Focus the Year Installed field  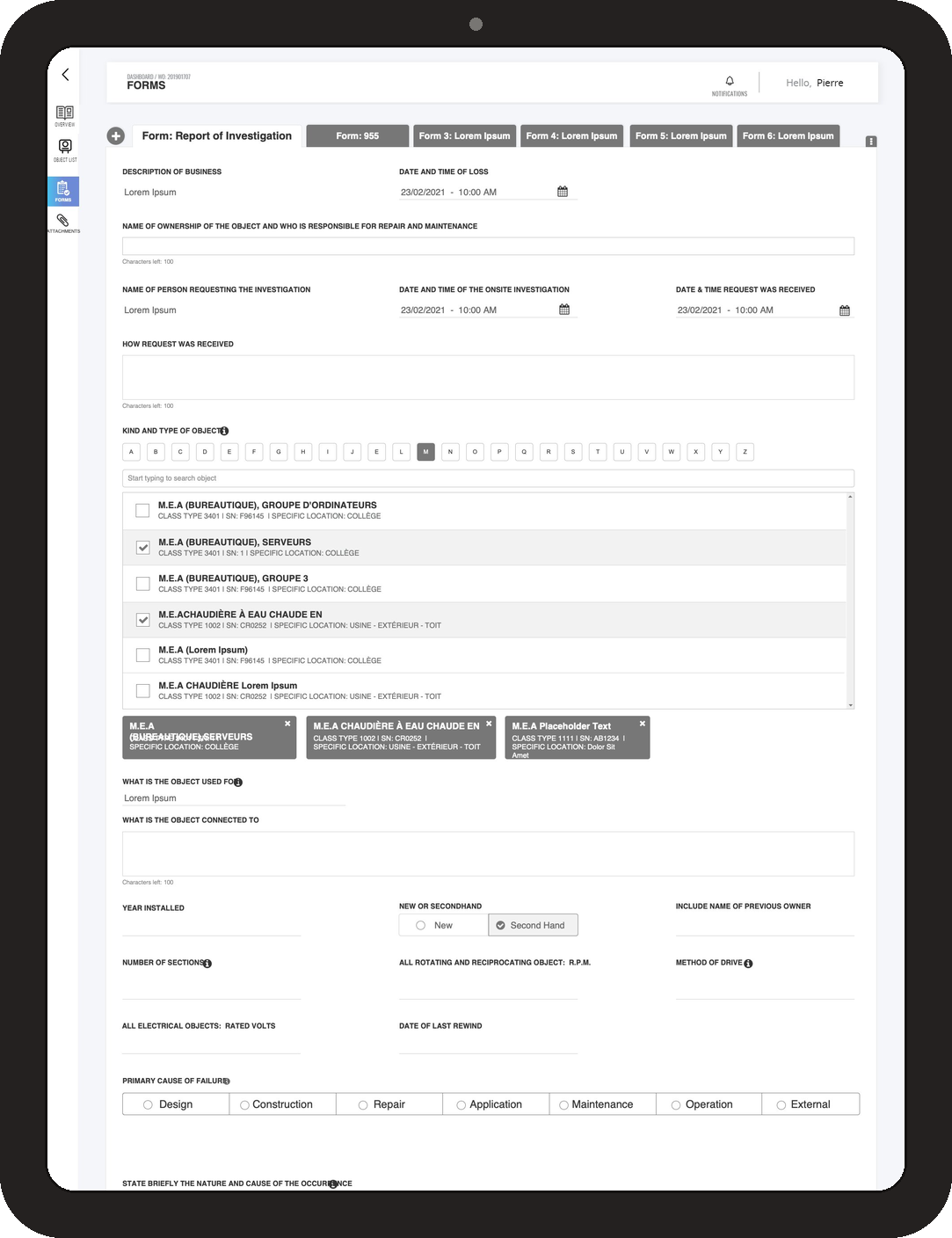[x=211, y=926]
